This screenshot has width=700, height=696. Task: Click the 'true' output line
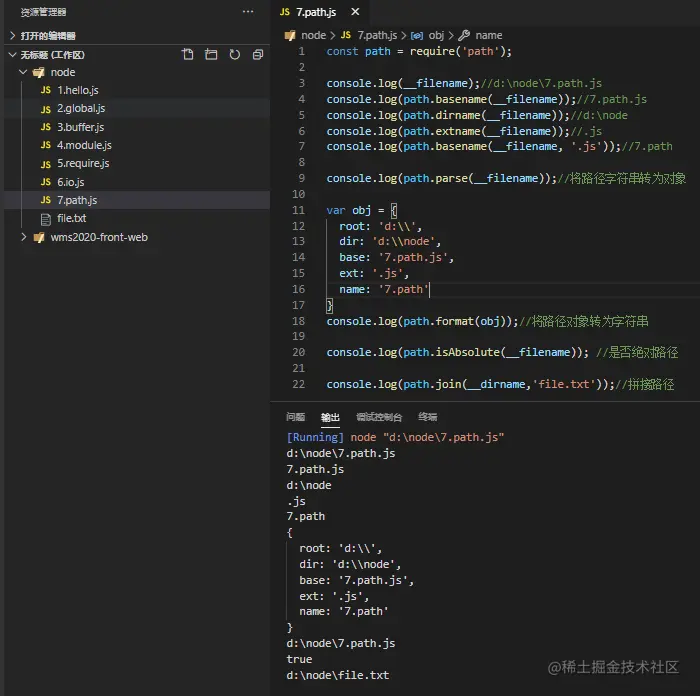pos(299,659)
